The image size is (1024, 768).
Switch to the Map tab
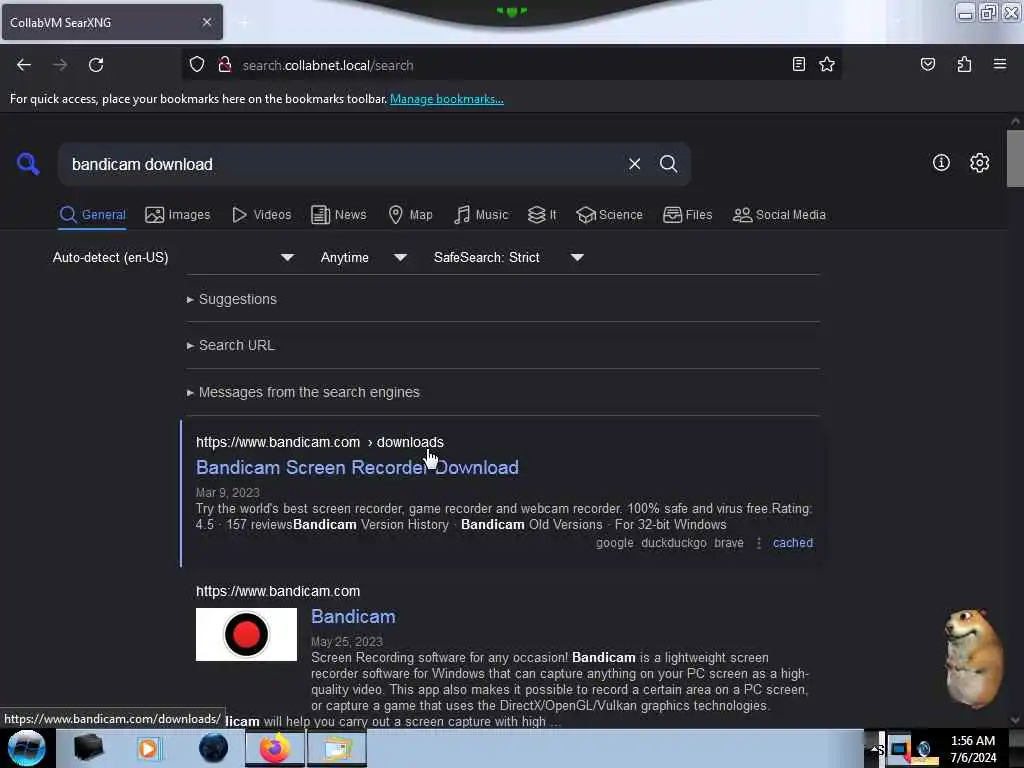click(x=410, y=215)
